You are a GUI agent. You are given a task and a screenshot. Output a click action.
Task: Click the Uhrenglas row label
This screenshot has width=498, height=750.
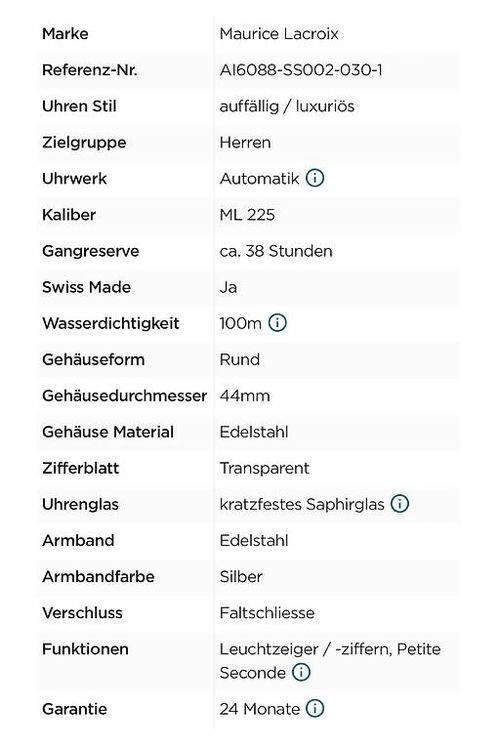(80, 505)
